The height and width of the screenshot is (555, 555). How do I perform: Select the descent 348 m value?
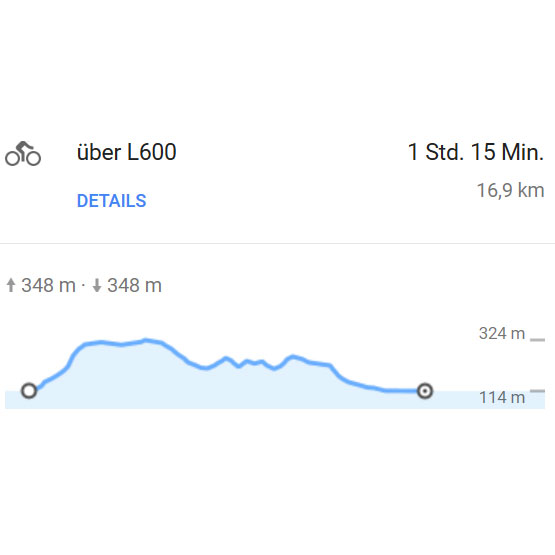135,285
